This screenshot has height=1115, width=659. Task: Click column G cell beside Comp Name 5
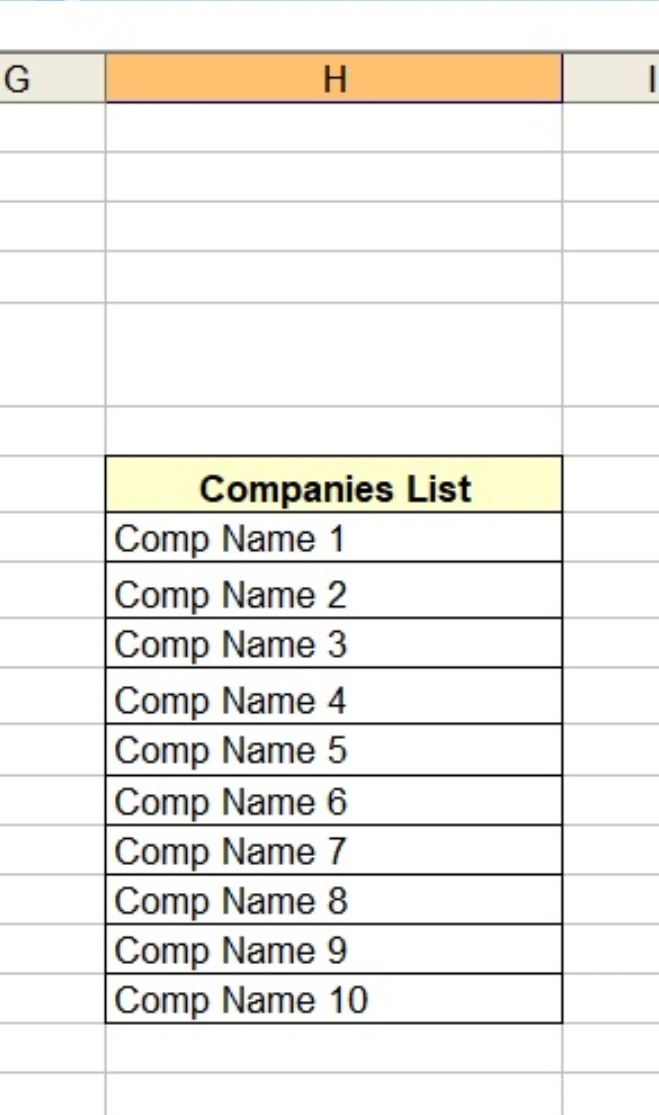52,749
